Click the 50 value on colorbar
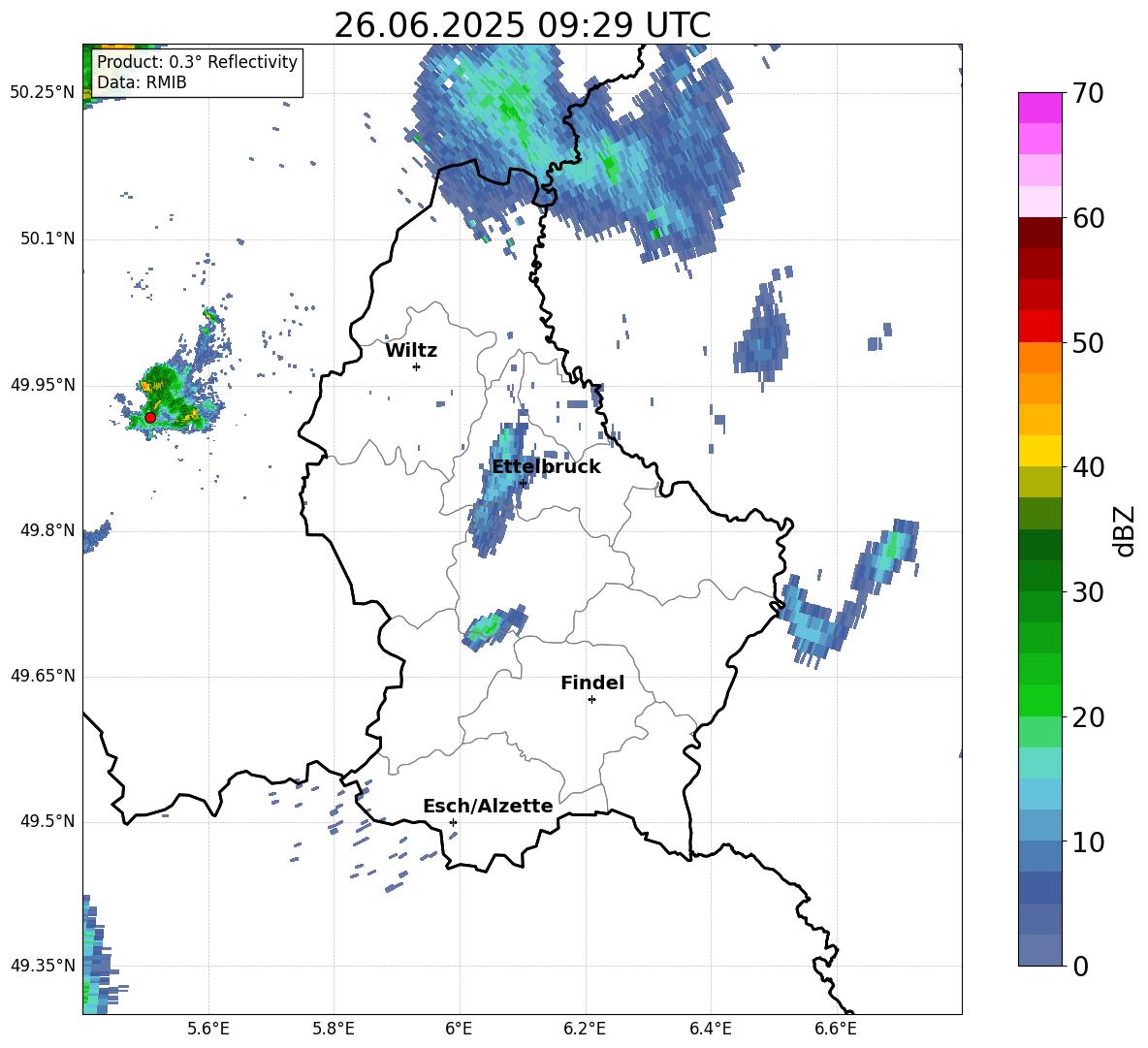 point(1088,343)
